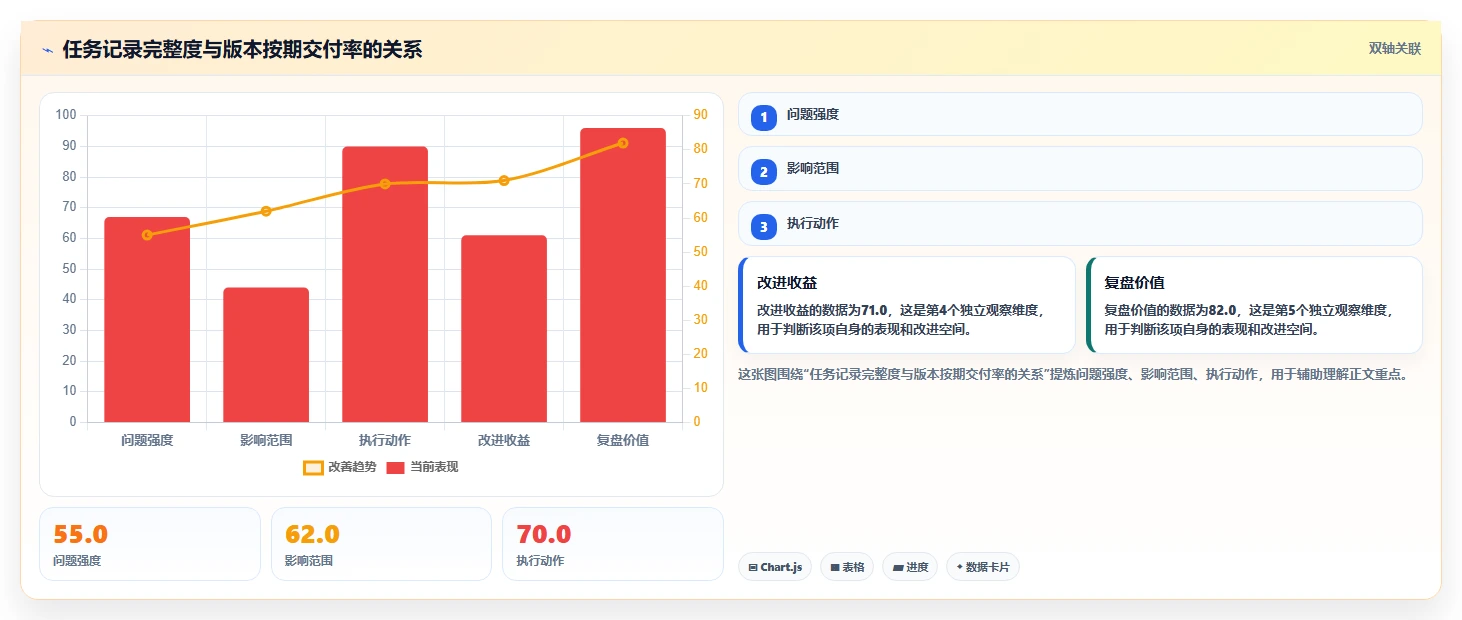
Task: Click the Chart.js tag
Action: (775, 567)
